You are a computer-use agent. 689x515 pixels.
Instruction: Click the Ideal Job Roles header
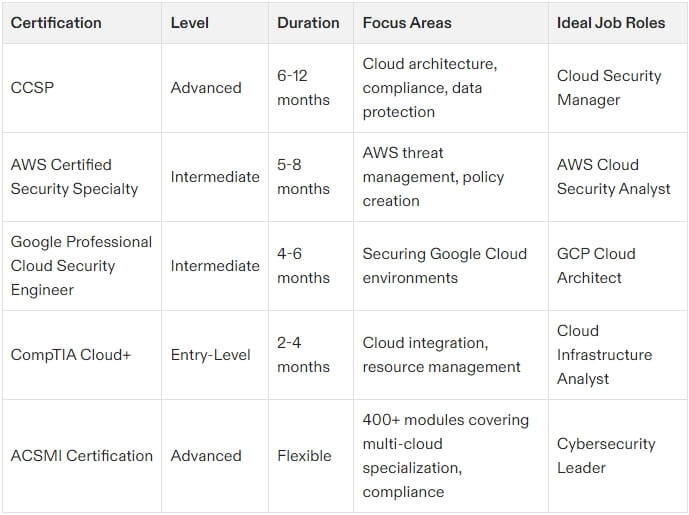click(611, 22)
